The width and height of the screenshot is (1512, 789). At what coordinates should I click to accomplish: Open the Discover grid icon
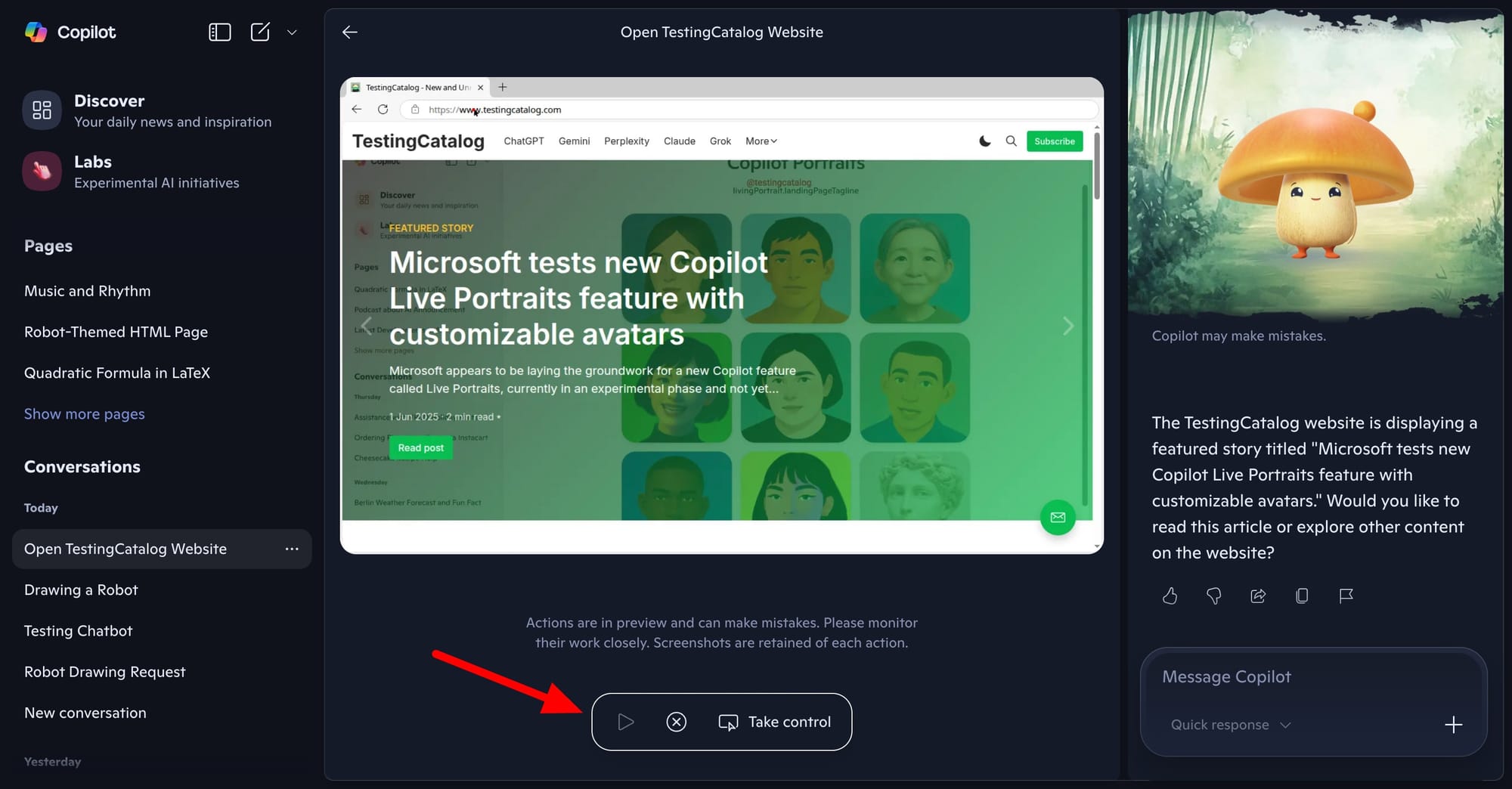42,110
